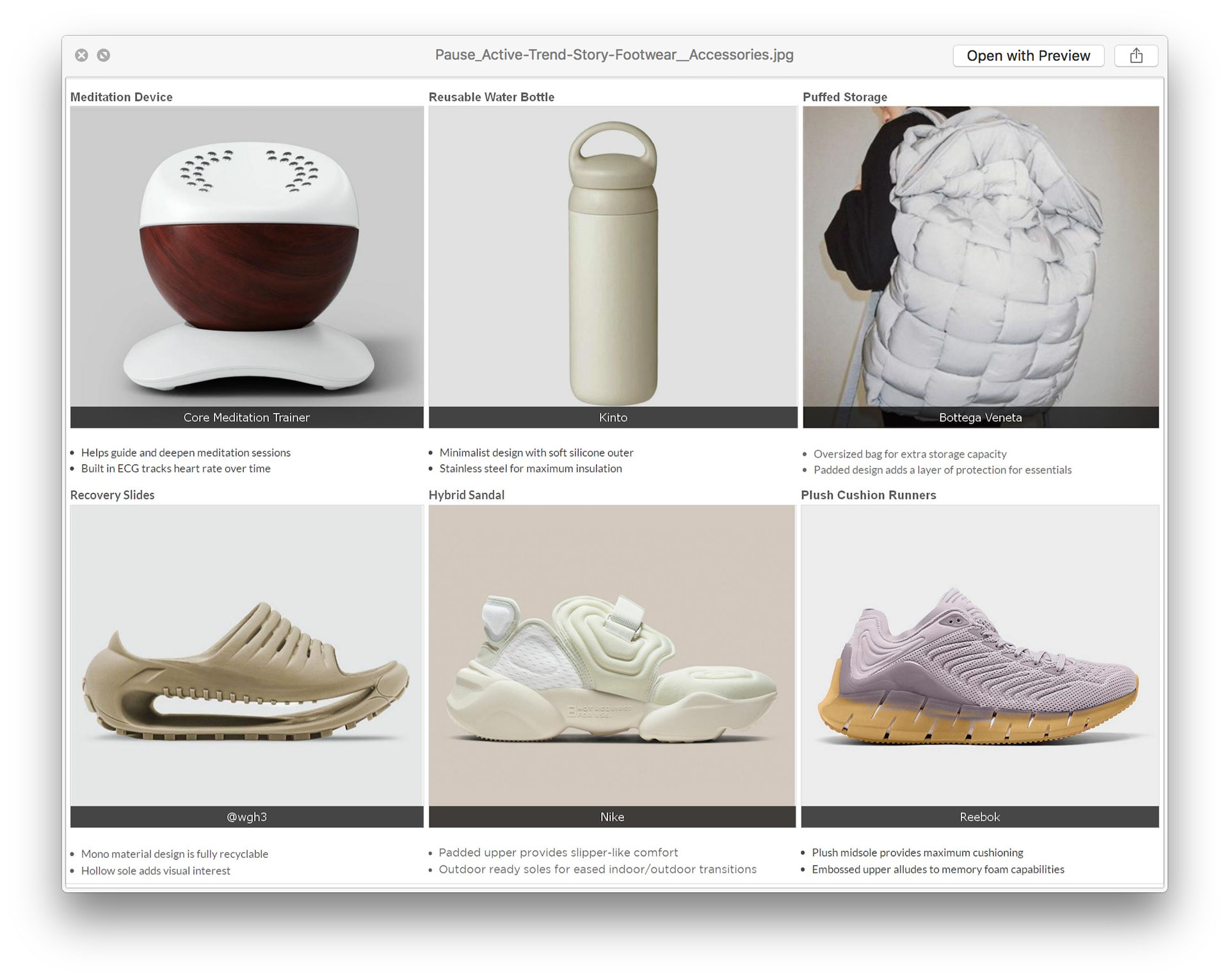Click the Nike hybrid sandal image
The width and height of the screenshot is (1229, 980).
pyautogui.click(x=612, y=655)
